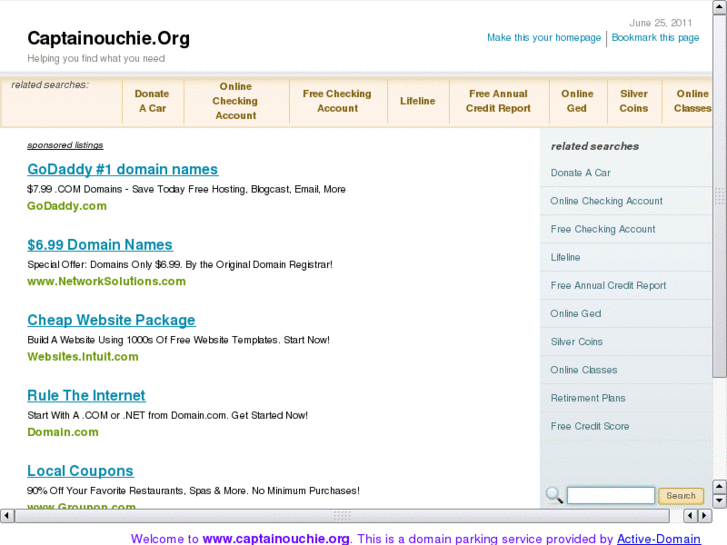The image size is (727, 545).
Task: Select 'Lifeline' in top related bar
Action: (417, 101)
